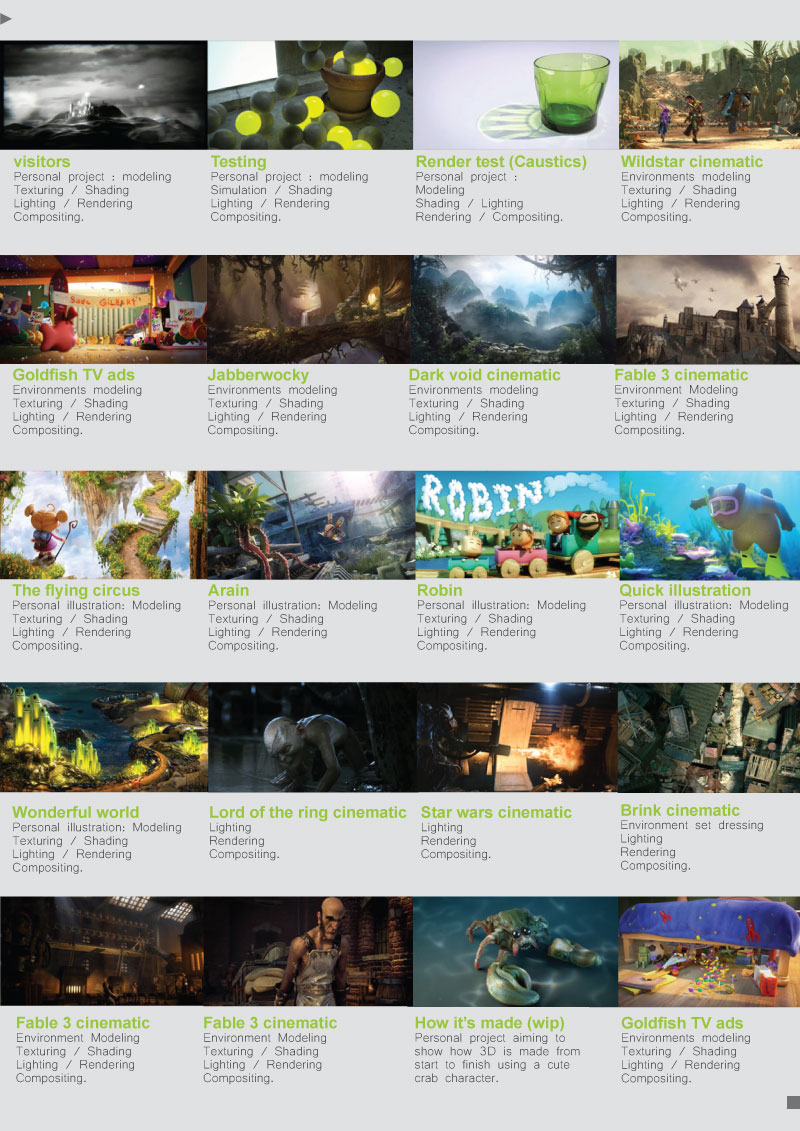Open the visitors black-and-white thumbnail
This screenshot has height=1131, width=800.
click(x=103, y=94)
